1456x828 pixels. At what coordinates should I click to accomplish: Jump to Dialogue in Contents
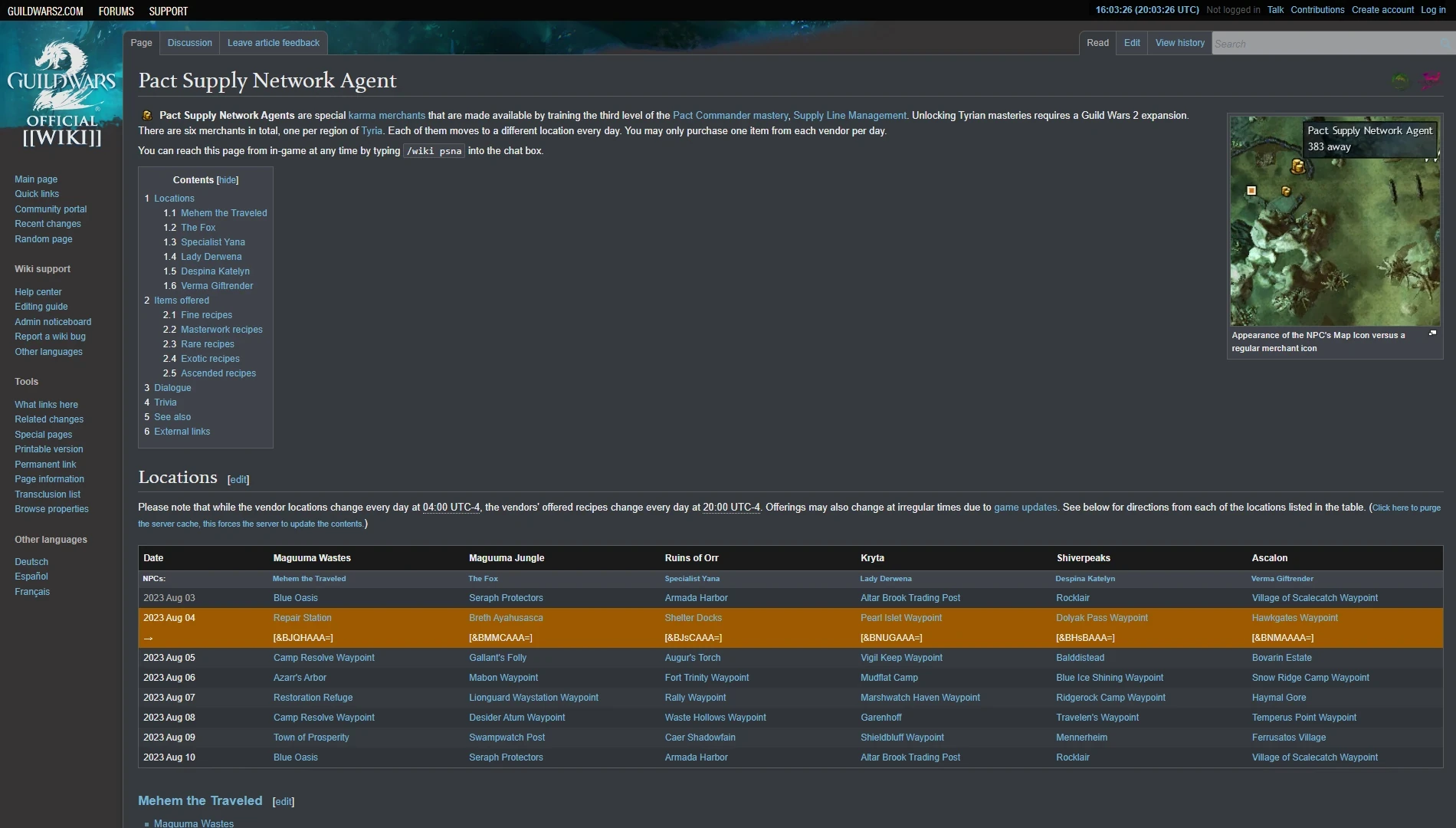(172, 388)
